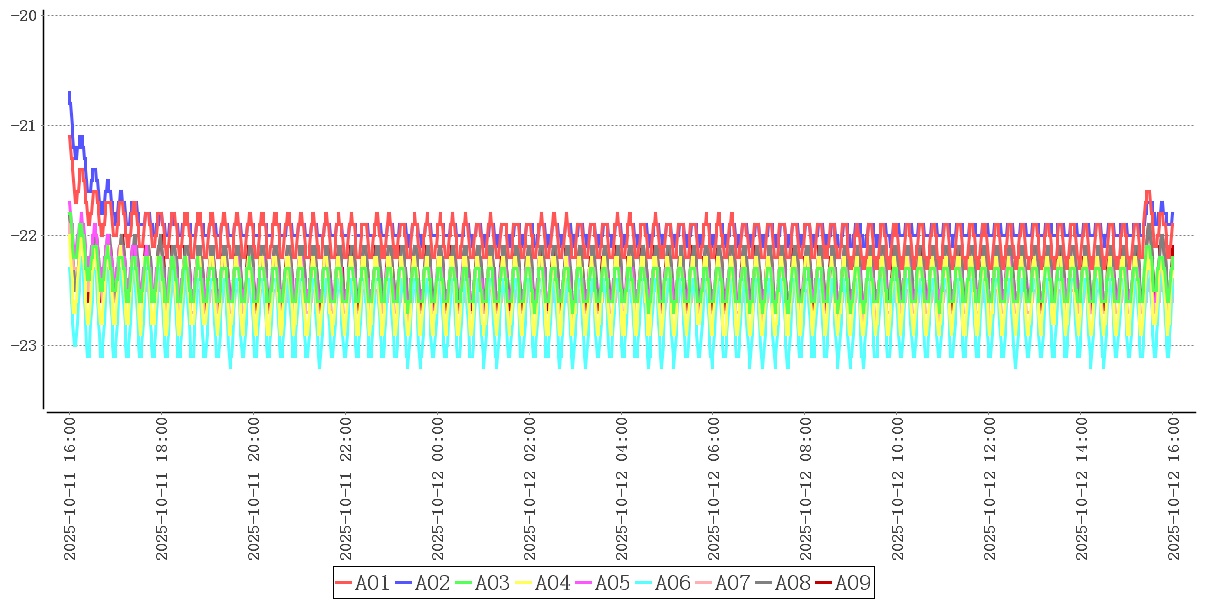The width and height of the screenshot is (1207, 600).
Task: Toggle the A05 magenta legend entry
Action: click(x=603, y=583)
